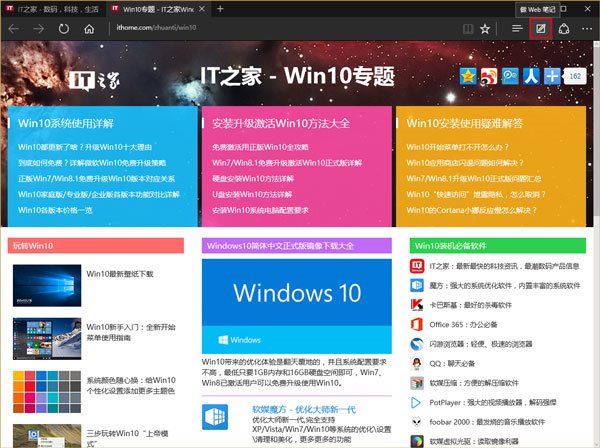Open Reading view book icon
The height and width of the screenshot is (448, 600).
coord(468,29)
